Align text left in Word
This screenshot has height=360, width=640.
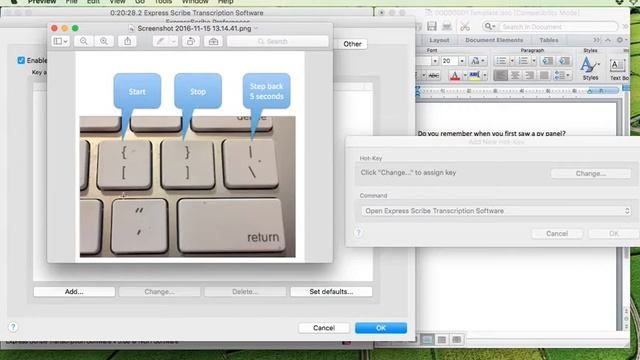[x=500, y=75]
